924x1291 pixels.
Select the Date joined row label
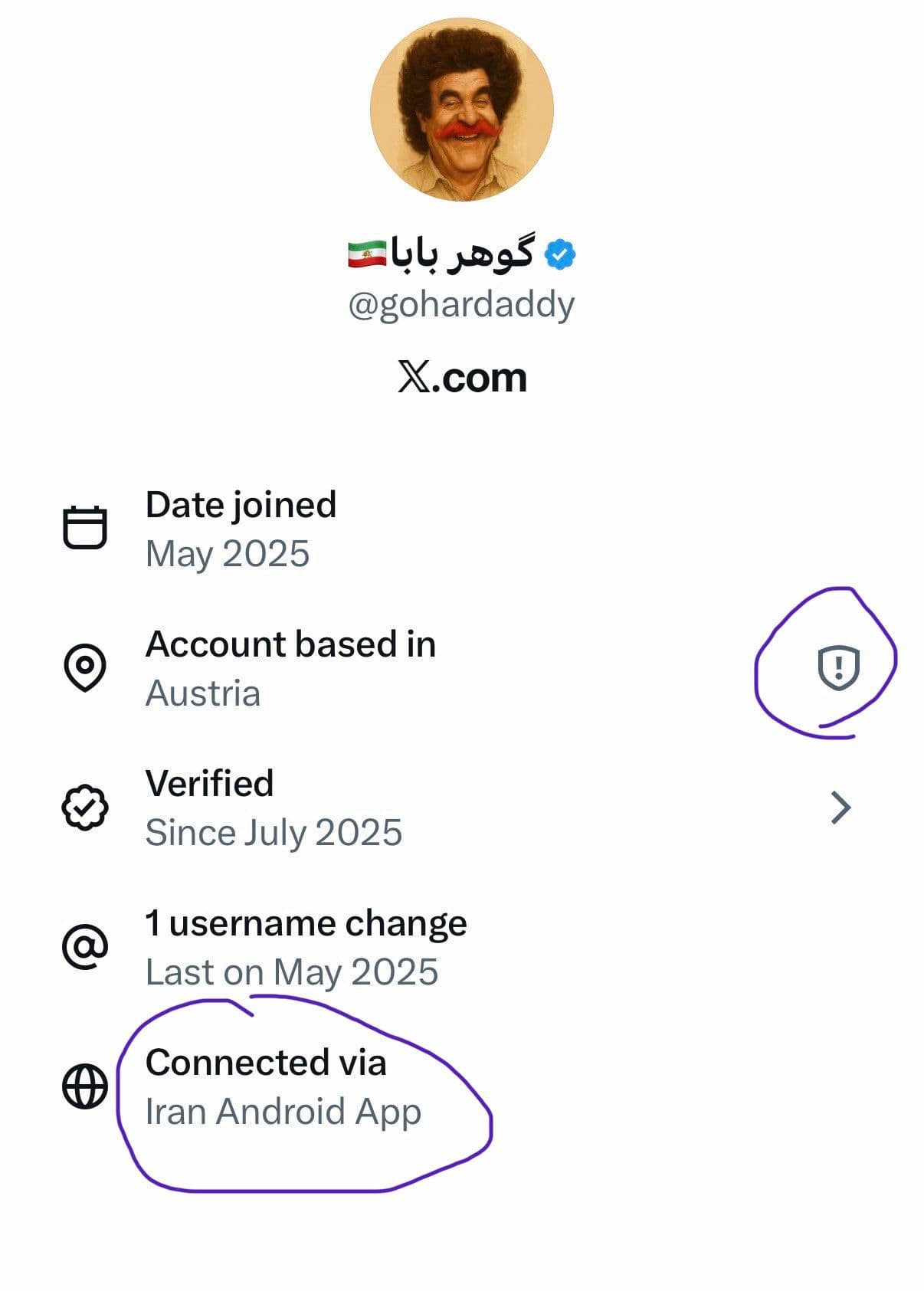tap(241, 505)
